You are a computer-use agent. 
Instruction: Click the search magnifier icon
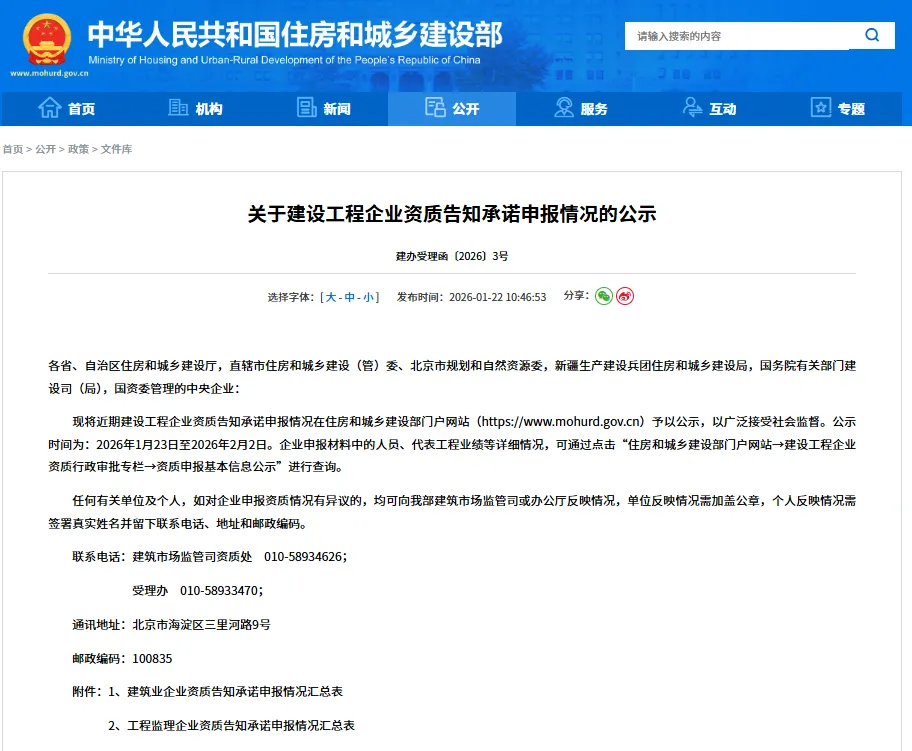872,35
